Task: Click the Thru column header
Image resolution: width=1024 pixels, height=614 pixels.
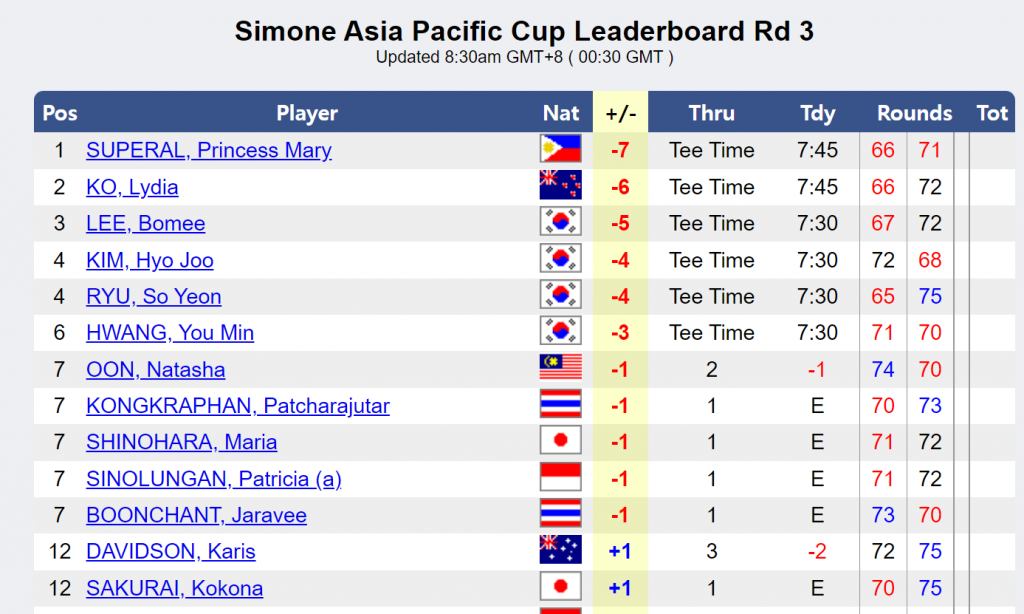Action: (x=712, y=113)
